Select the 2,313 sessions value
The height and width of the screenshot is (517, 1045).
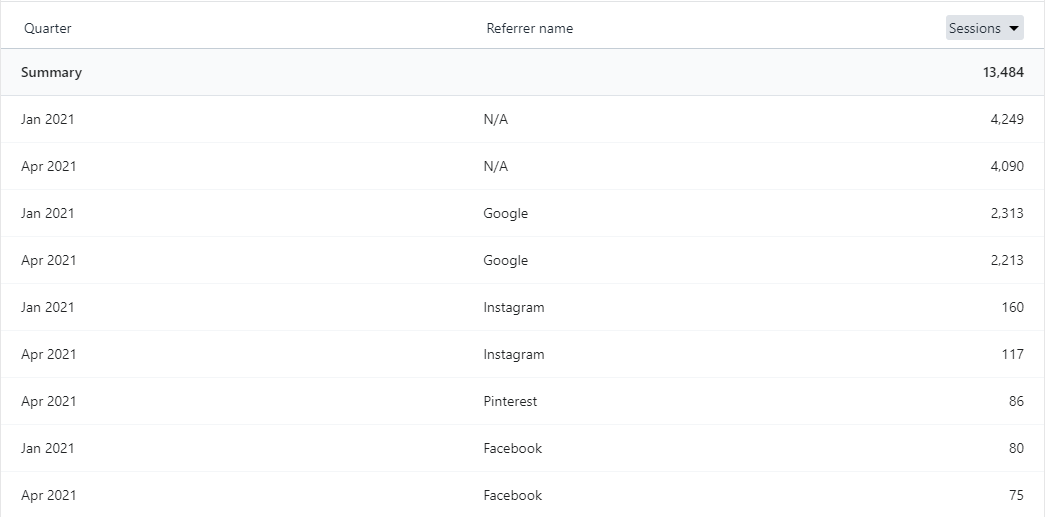1007,213
